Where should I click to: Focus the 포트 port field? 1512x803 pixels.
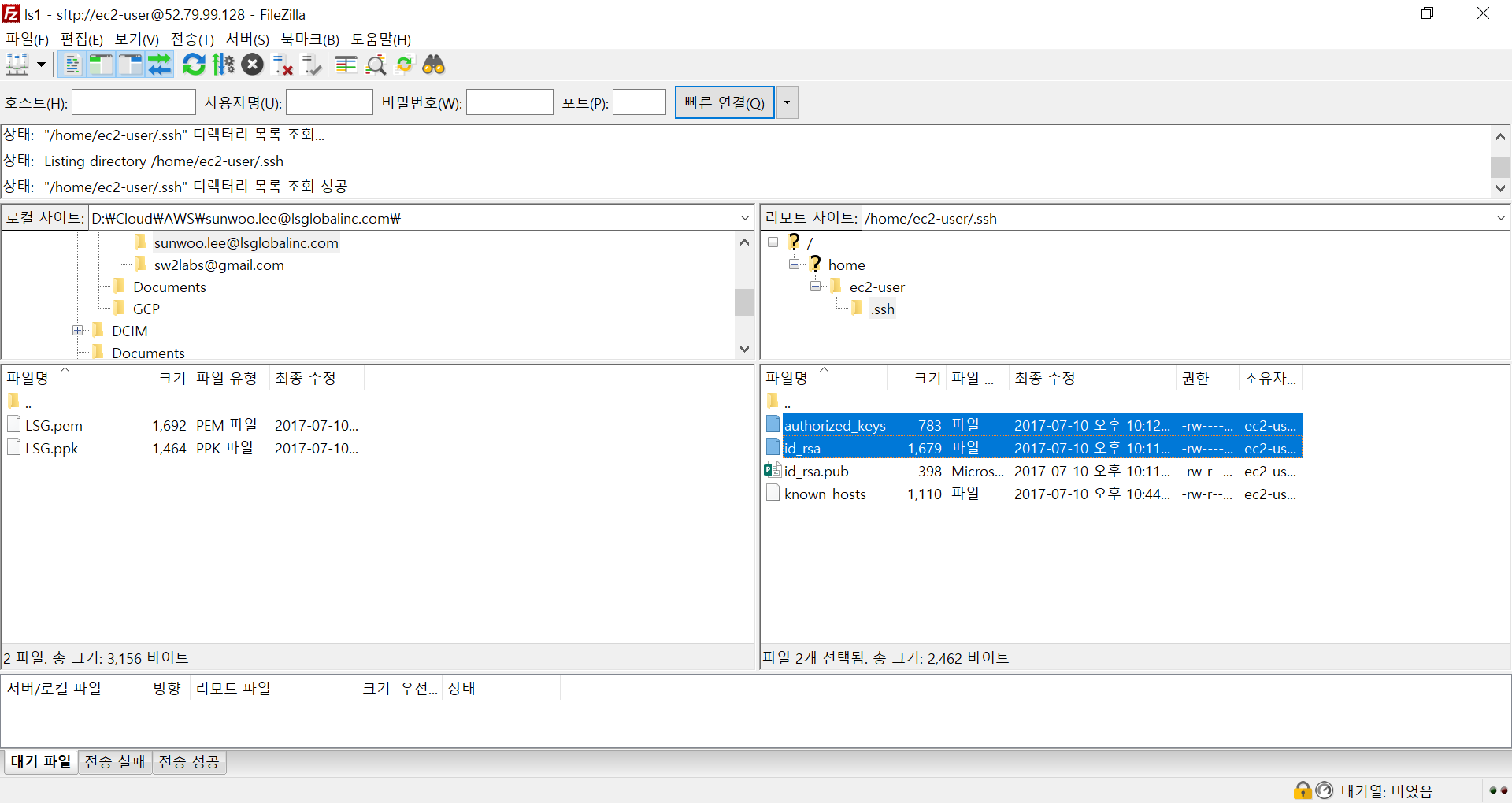click(x=639, y=102)
